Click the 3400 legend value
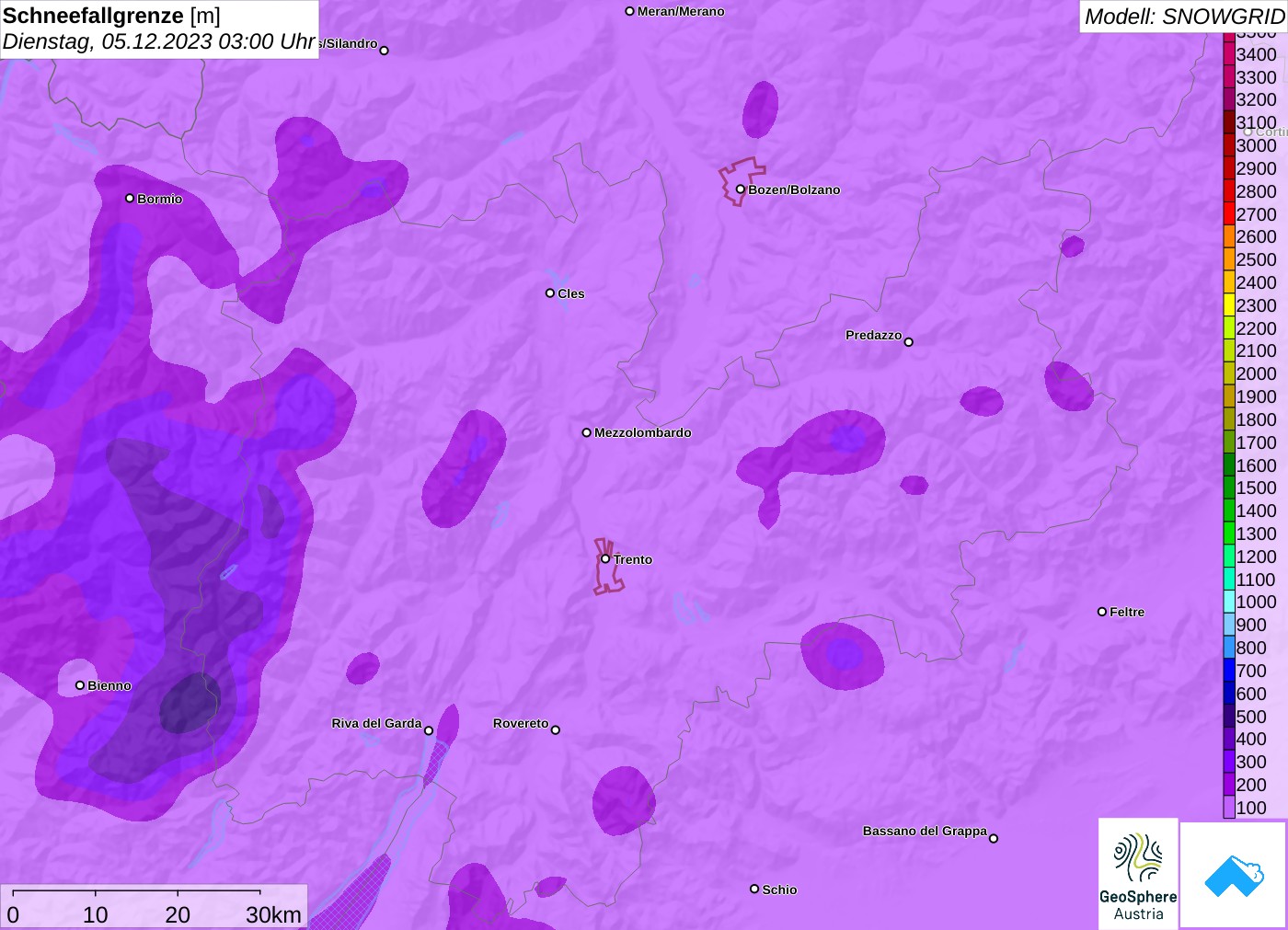Viewport: 1288px width, 930px height. (1256, 54)
